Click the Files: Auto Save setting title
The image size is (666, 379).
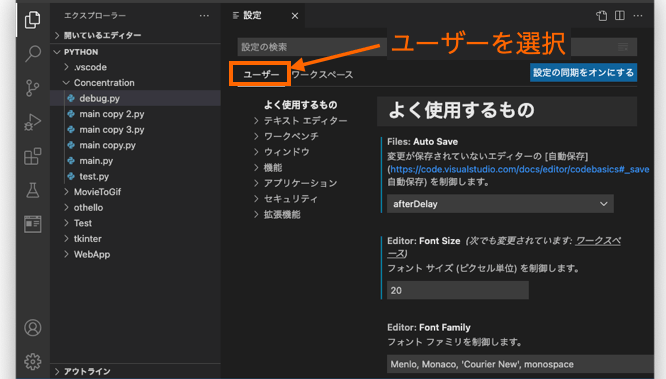pos(422,142)
